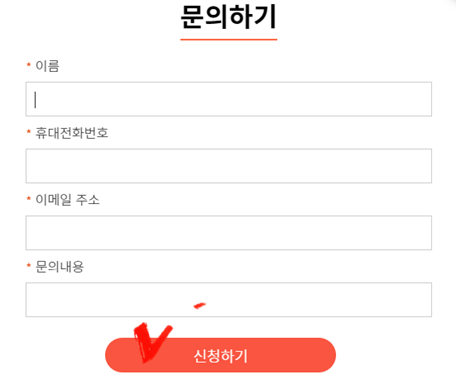Click the small red dash in 문의내용 field

(200, 305)
